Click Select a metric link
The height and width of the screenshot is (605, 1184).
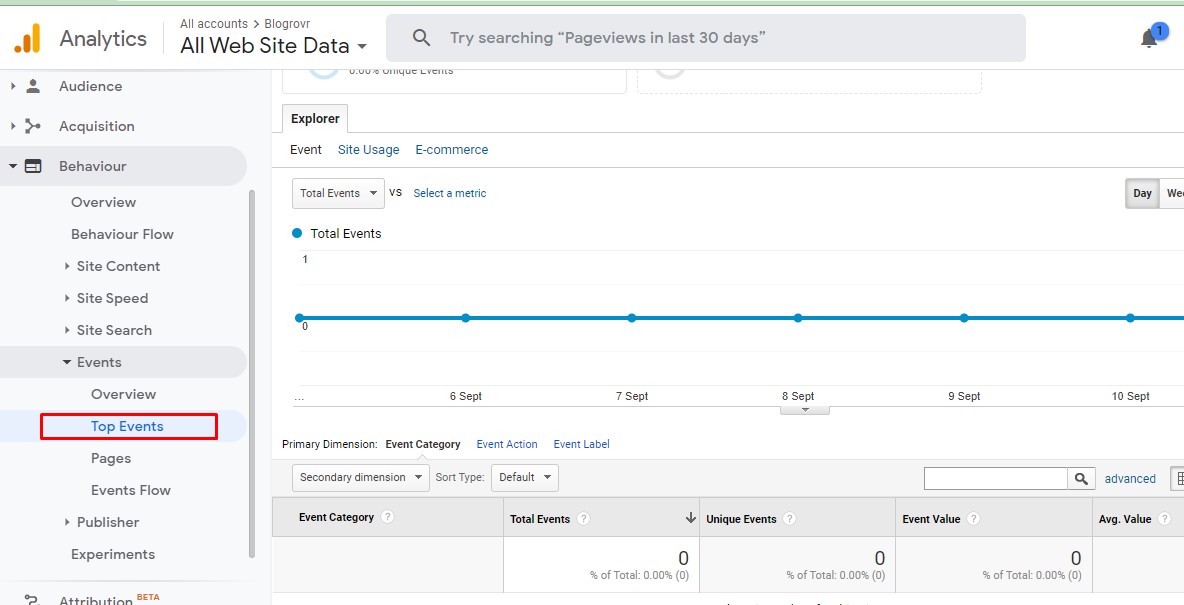[450, 193]
